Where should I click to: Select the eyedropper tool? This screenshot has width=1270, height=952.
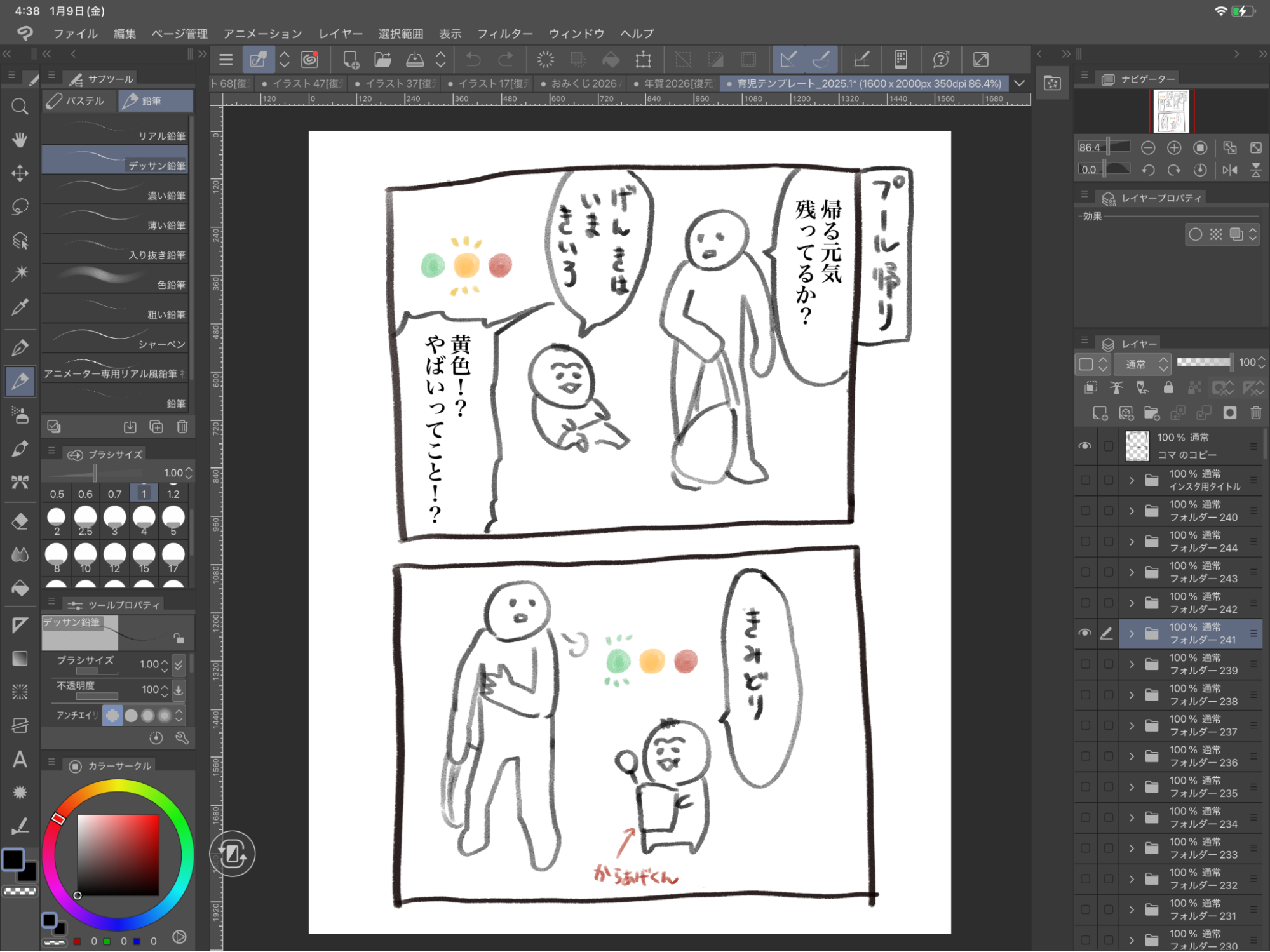point(20,308)
